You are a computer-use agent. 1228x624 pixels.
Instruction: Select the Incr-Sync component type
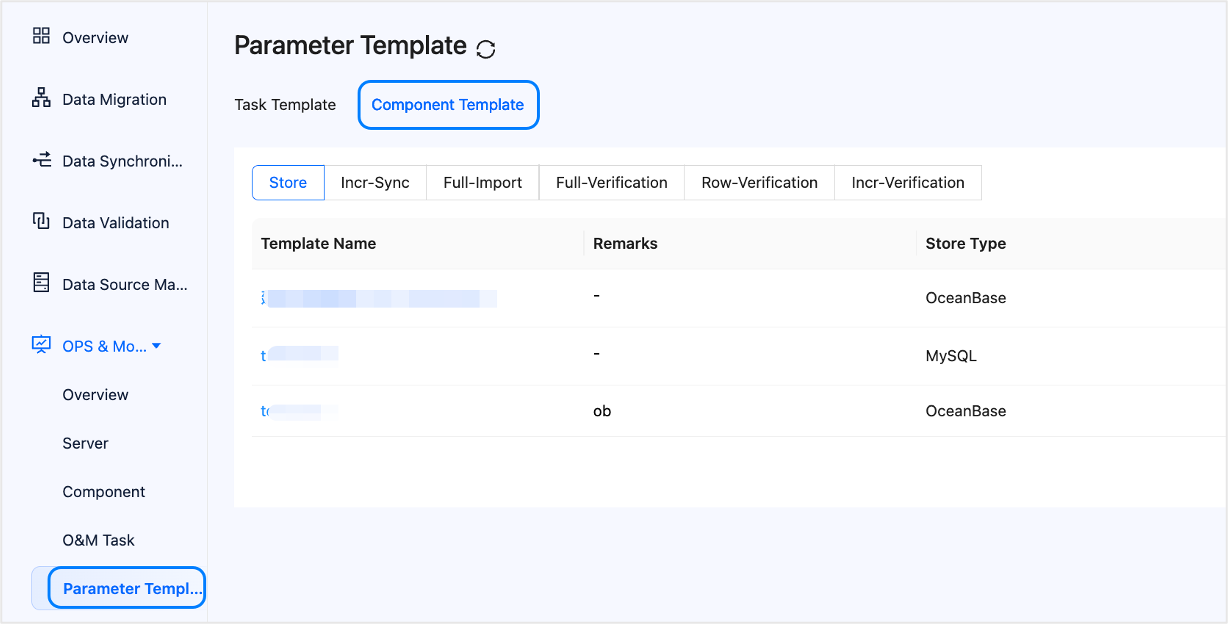[375, 183]
